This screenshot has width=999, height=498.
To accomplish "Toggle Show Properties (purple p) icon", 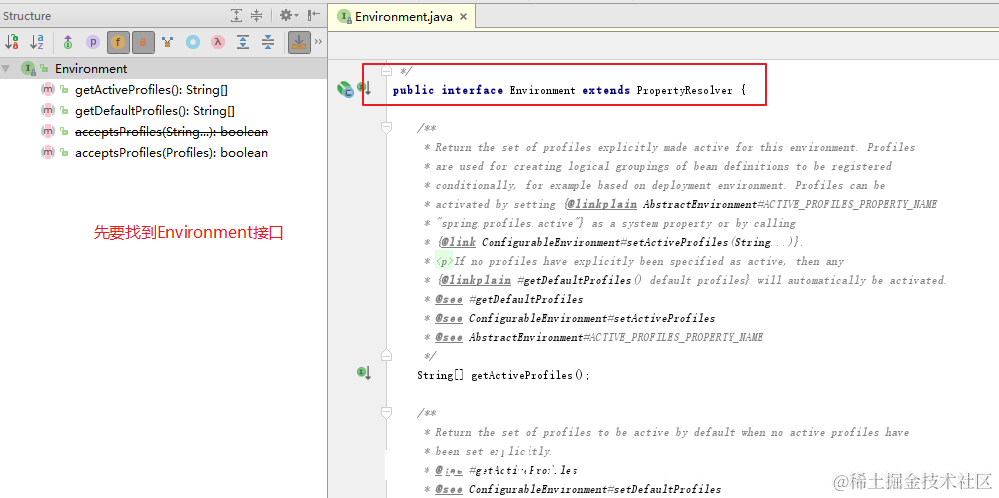I will (93, 43).
